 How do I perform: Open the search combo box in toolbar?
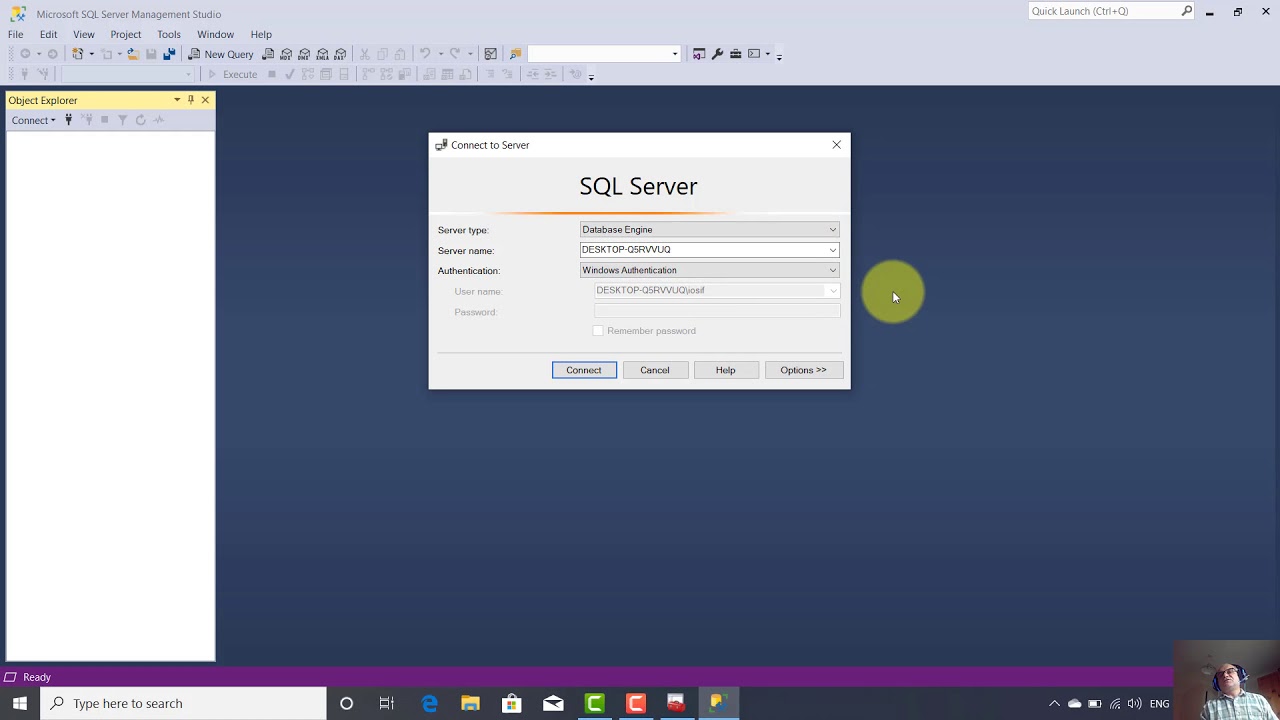tap(604, 54)
